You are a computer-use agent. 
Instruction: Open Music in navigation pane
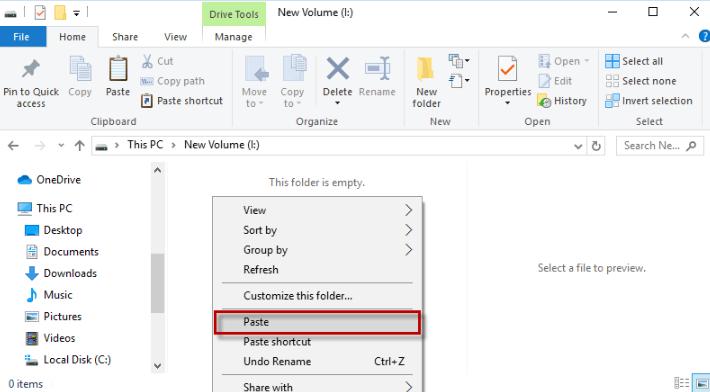click(49, 295)
